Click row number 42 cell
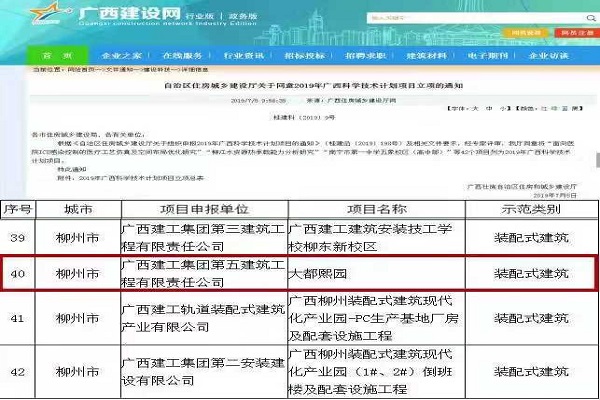600x400 pixels. (x=18, y=372)
